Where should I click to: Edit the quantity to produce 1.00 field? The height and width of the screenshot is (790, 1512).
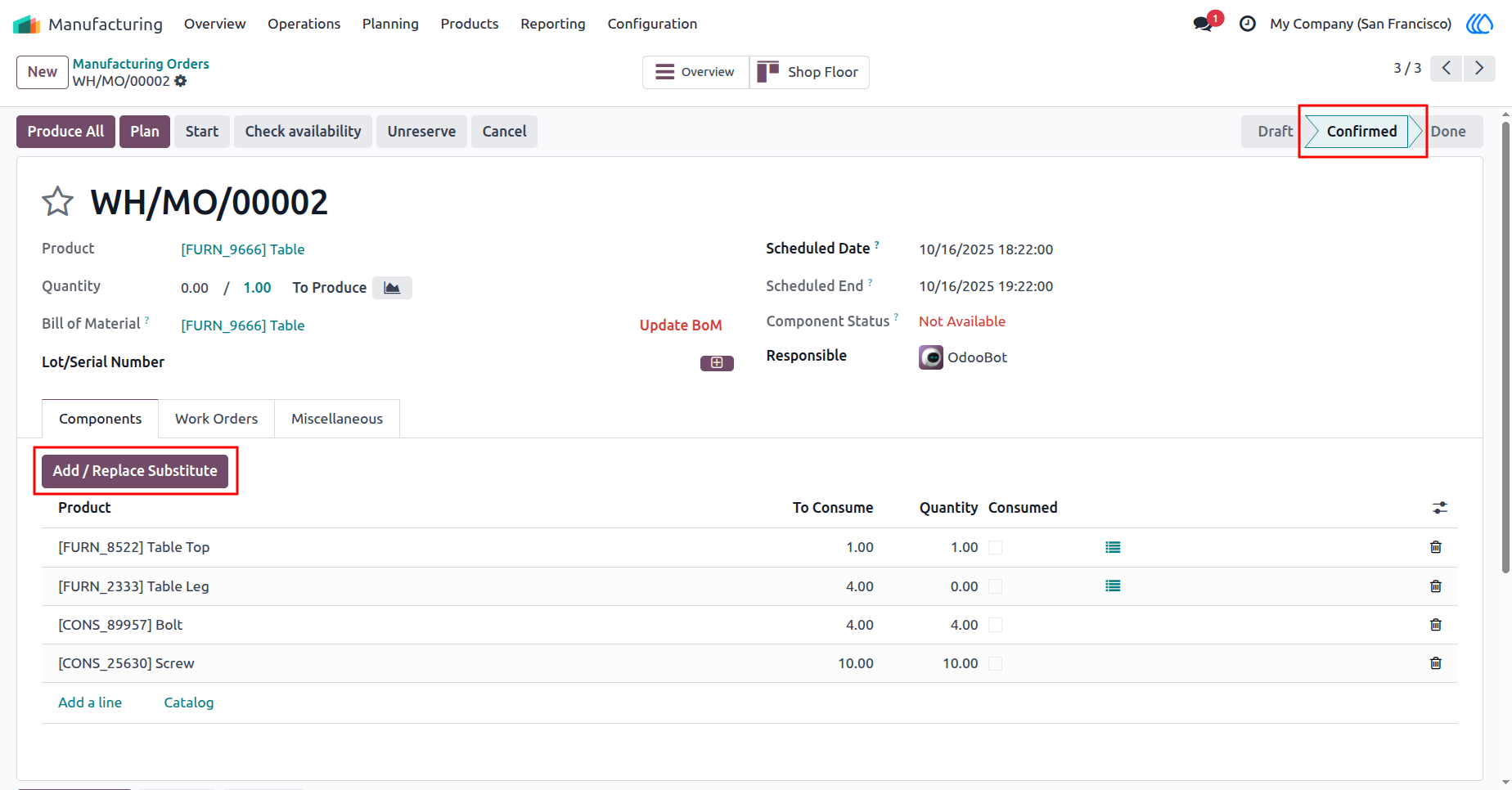[x=257, y=288]
